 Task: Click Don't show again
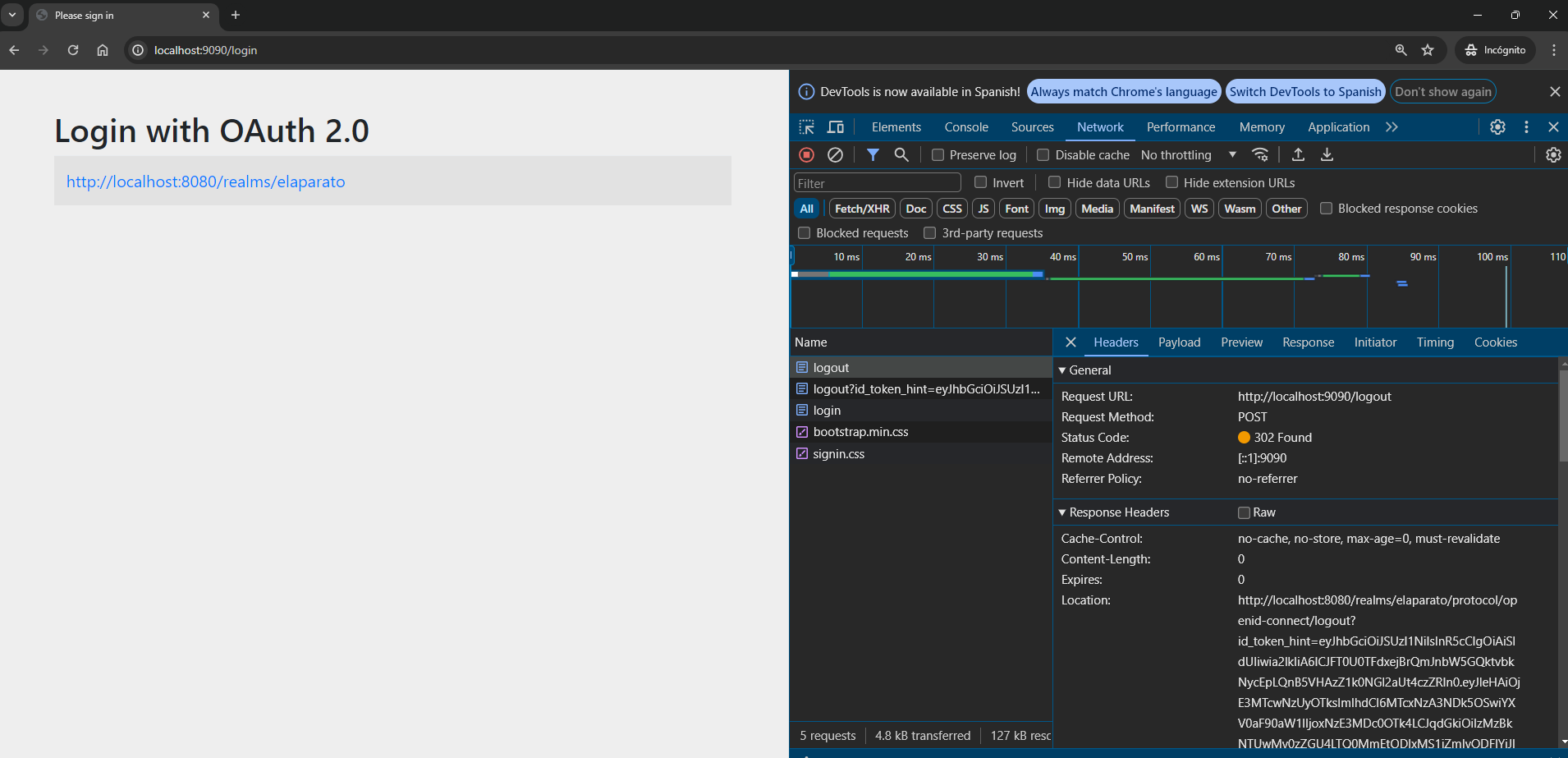(x=1443, y=92)
